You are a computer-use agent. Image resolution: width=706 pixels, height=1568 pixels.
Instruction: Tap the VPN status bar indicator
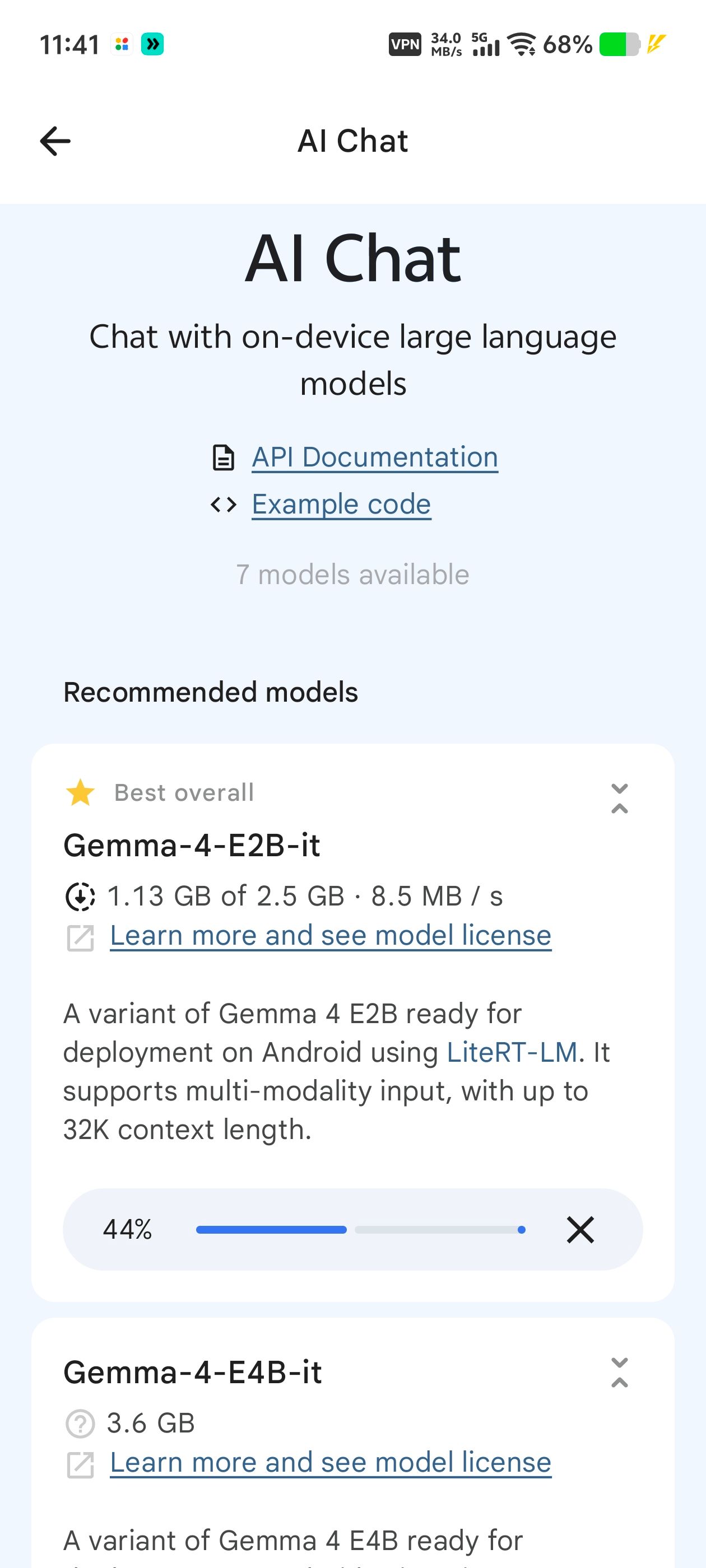pyautogui.click(x=405, y=44)
